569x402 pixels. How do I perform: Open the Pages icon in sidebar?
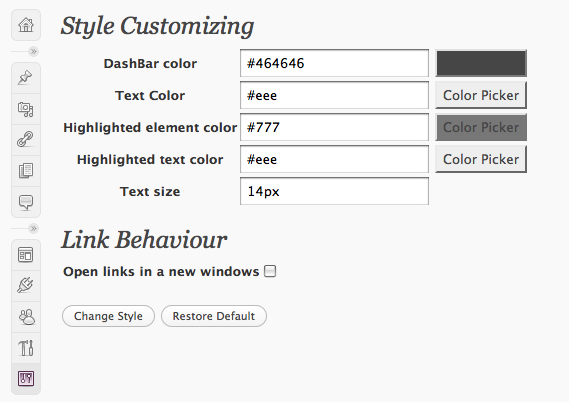click(x=26, y=171)
